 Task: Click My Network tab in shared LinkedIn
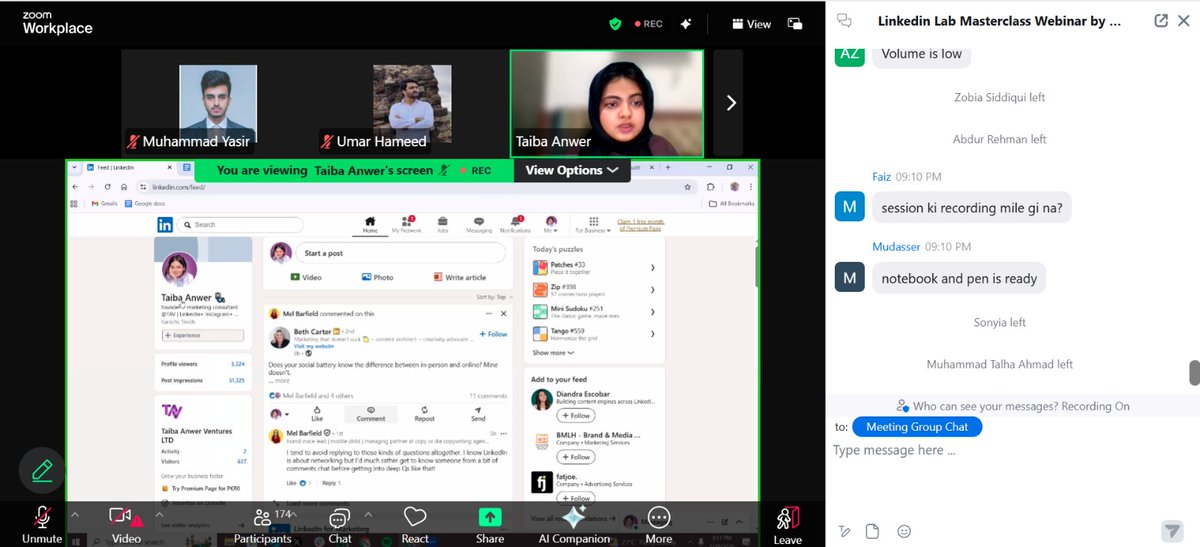(x=406, y=223)
